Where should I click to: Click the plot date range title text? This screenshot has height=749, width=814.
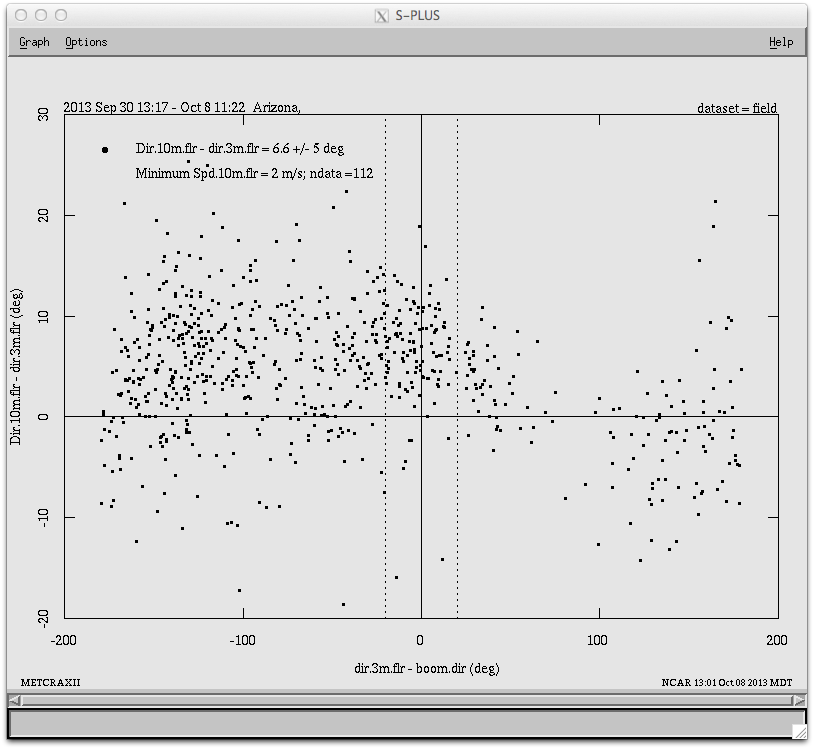pyautogui.click(x=181, y=107)
